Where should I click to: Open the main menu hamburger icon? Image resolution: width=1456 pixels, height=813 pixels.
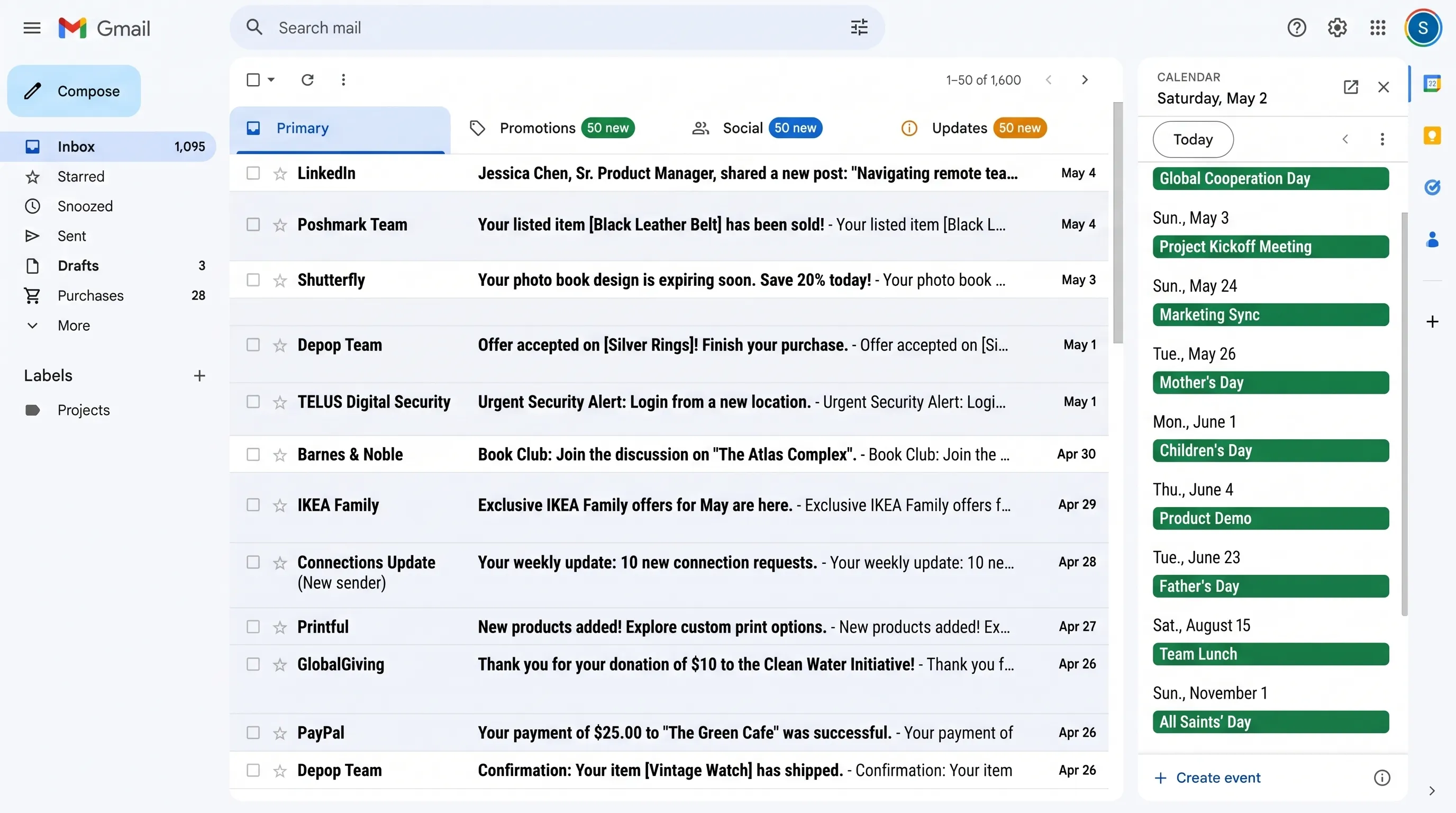32,28
